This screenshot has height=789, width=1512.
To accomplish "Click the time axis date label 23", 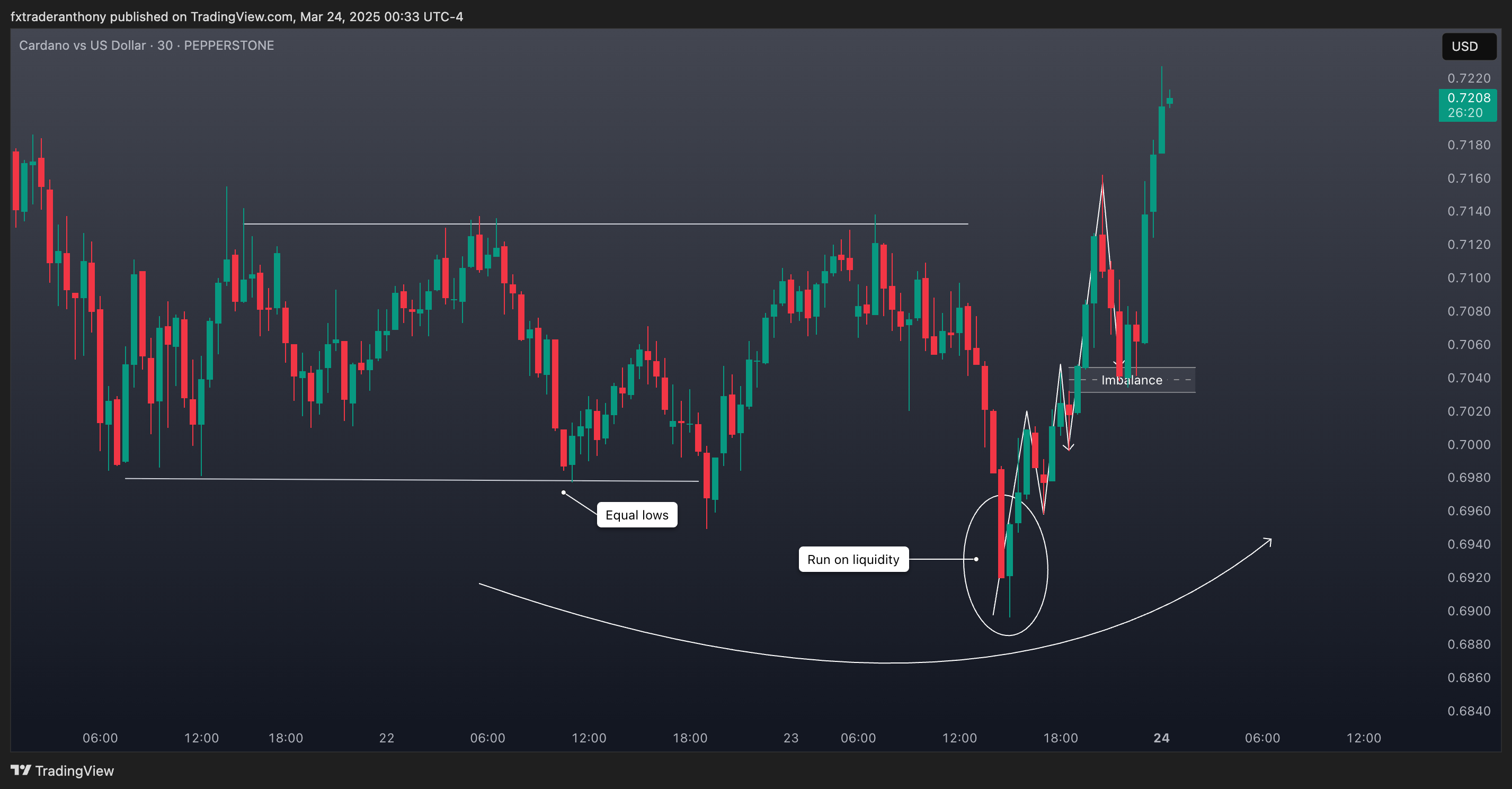I will [x=790, y=738].
